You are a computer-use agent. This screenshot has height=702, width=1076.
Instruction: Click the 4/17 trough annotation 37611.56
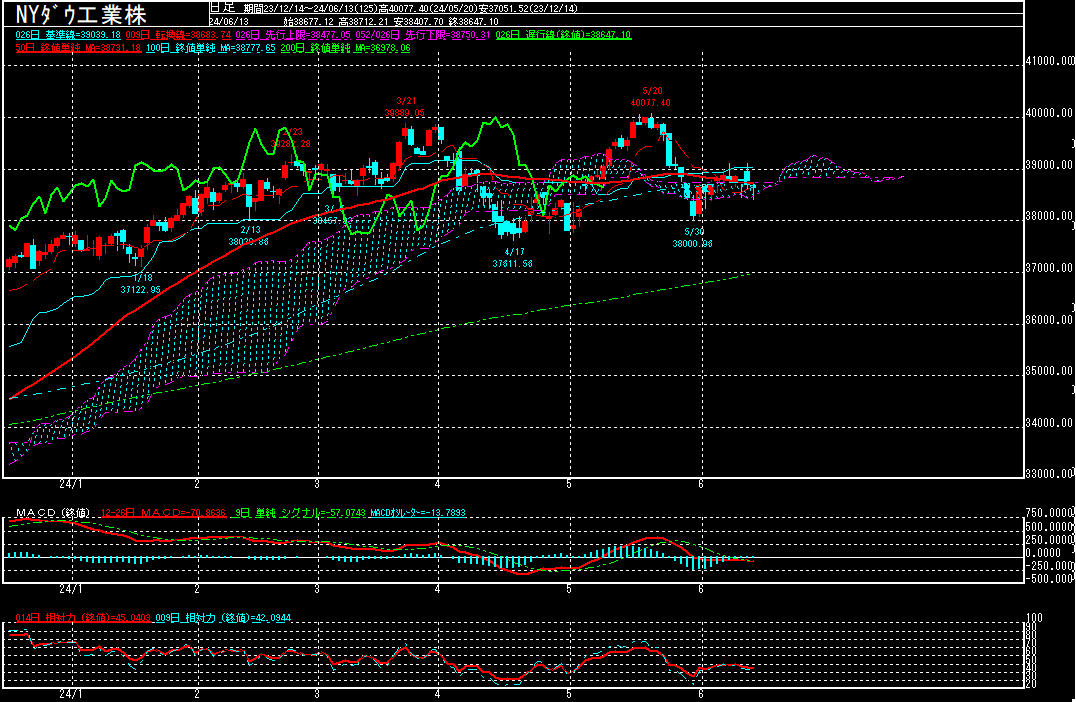pos(513,257)
